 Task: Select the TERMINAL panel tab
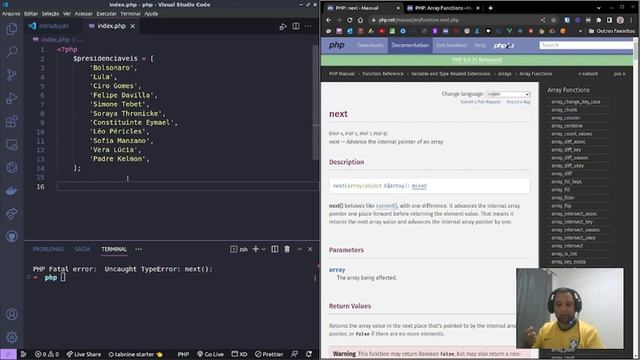coord(114,249)
